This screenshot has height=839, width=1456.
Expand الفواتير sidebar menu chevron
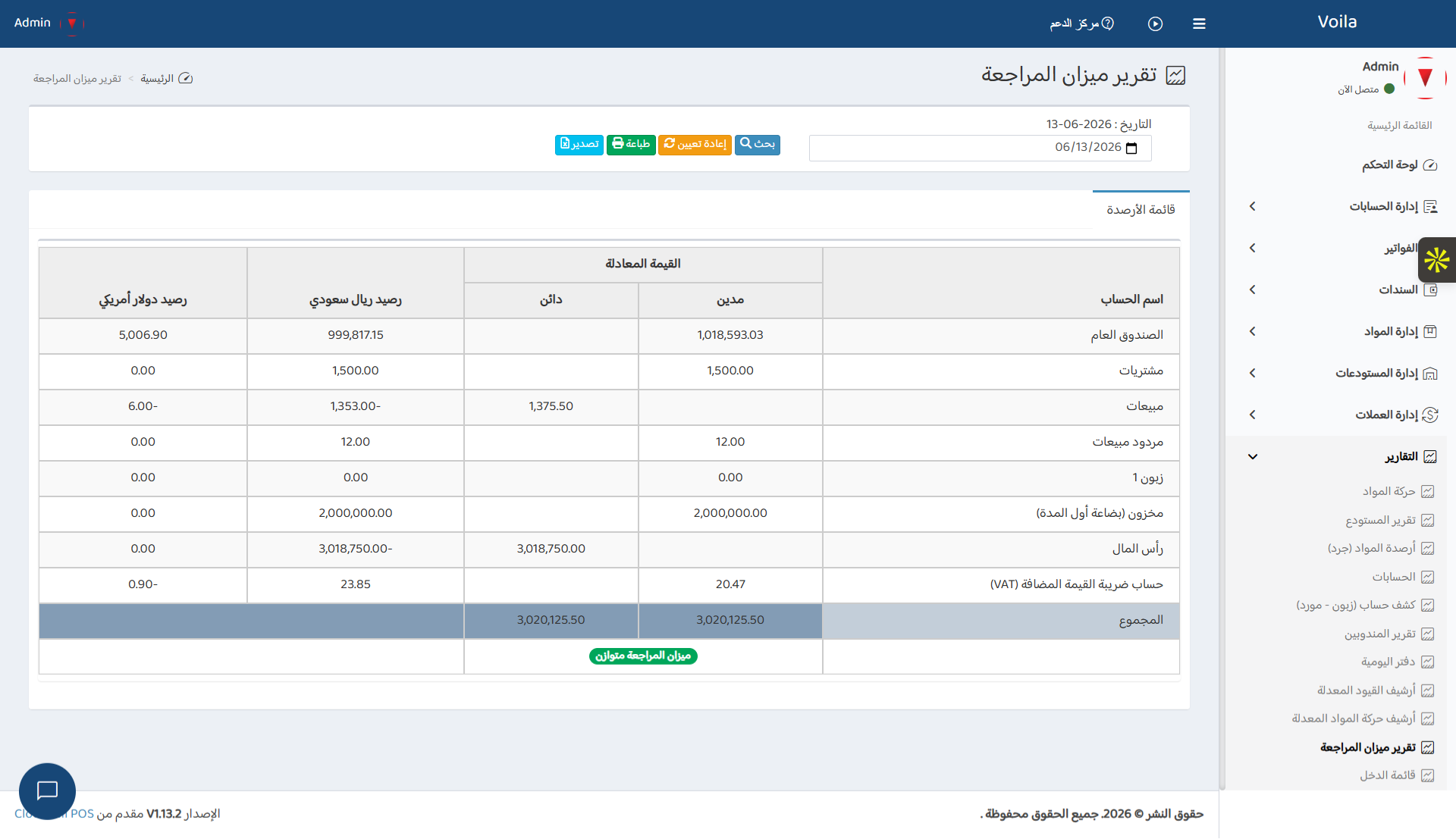click(1252, 248)
